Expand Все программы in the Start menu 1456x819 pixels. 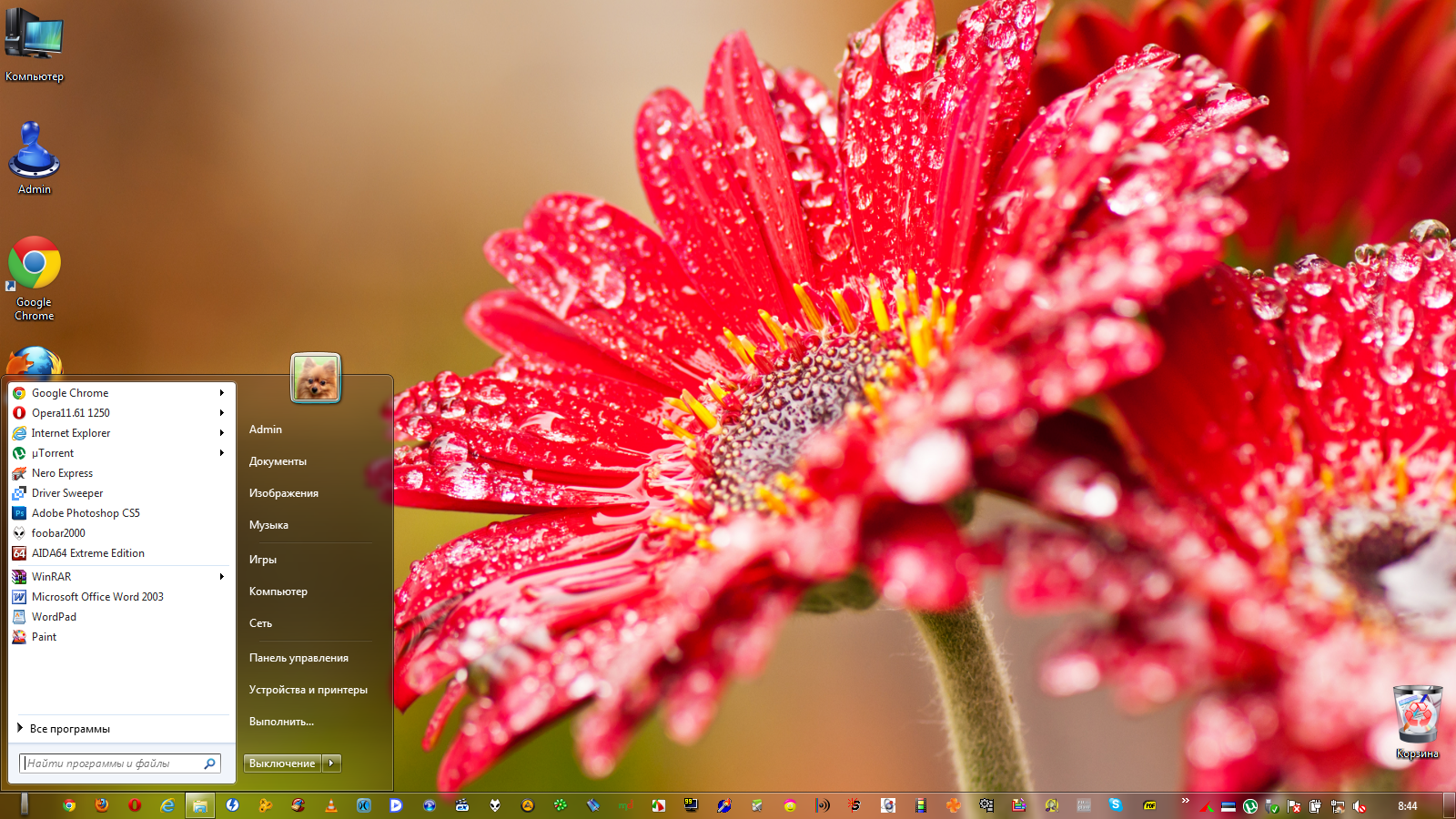point(69,729)
